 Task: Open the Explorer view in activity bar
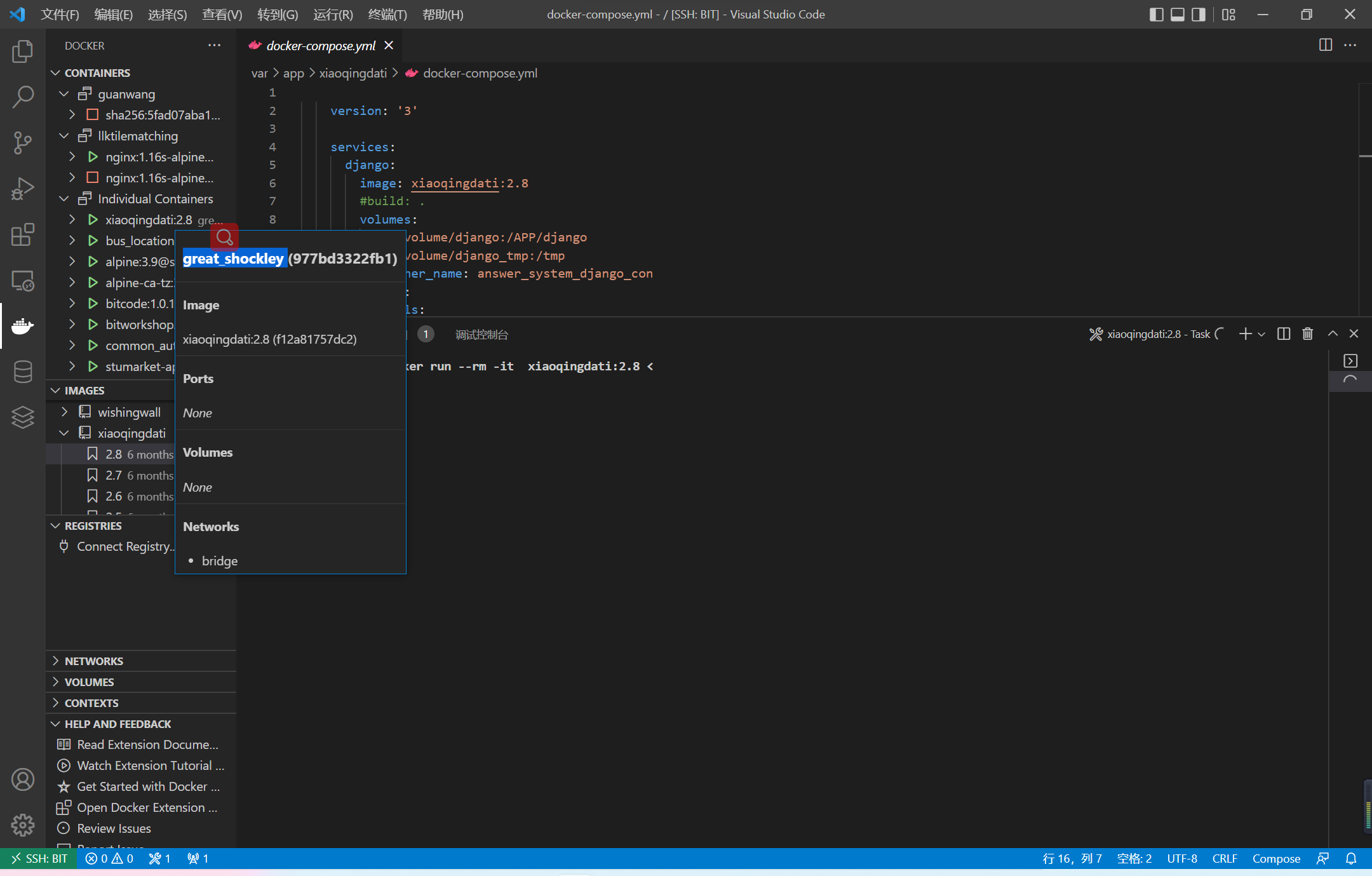click(x=23, y=51)
